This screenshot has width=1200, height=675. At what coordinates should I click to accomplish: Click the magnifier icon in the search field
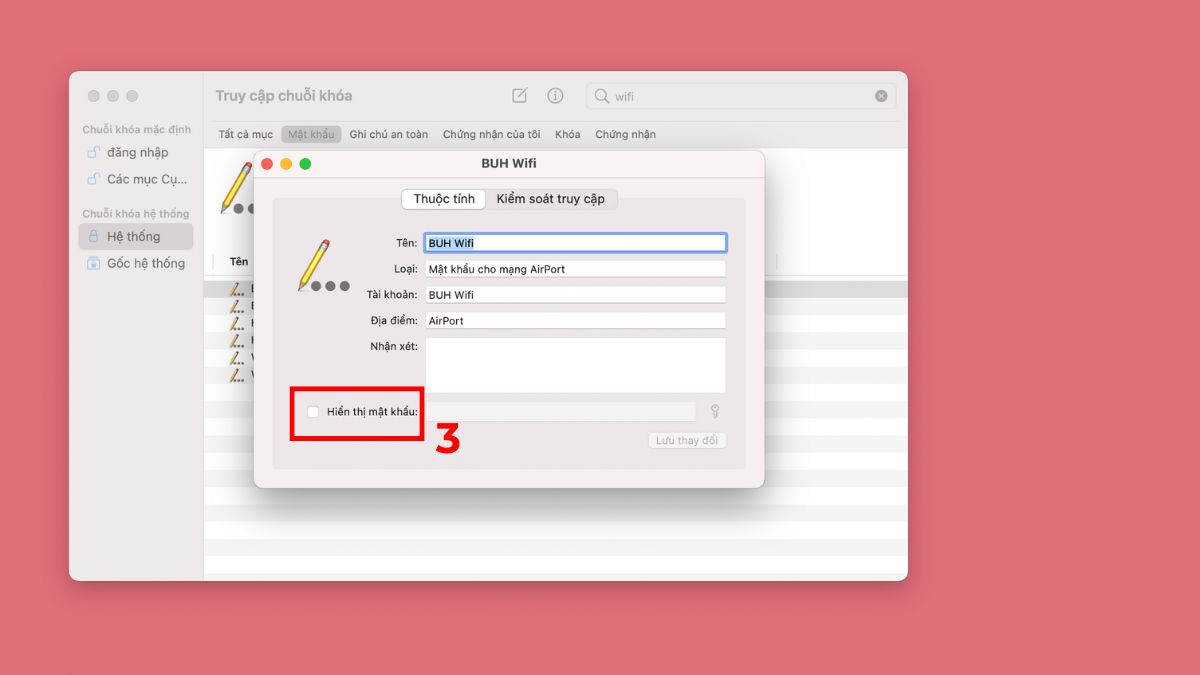pyautogui.click(x=601, y=95)
